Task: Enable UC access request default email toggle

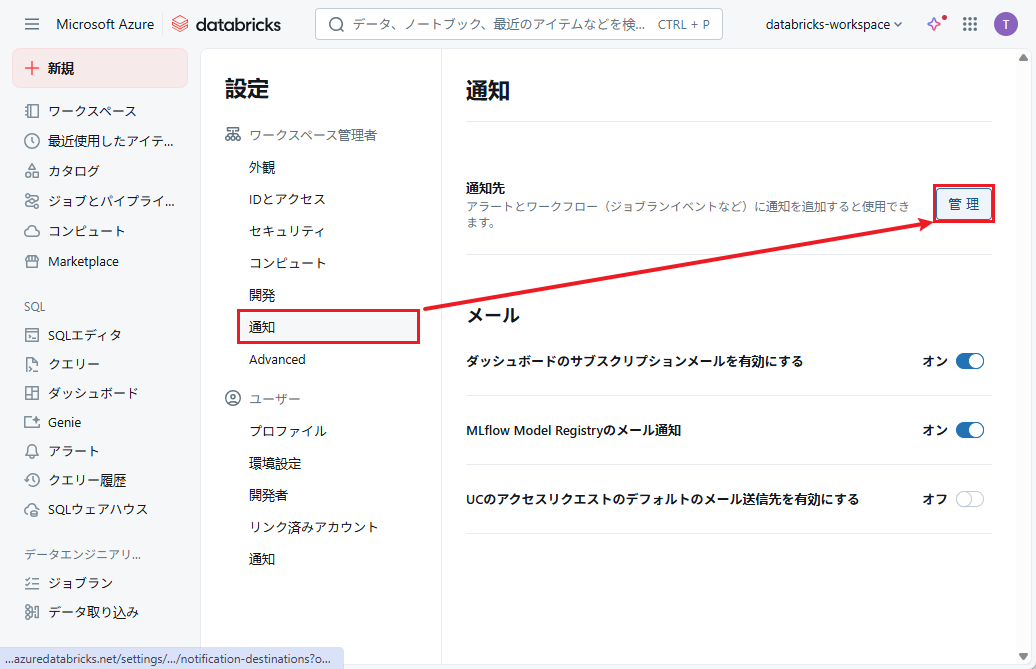Action: pyautogui.click(x=969, y=499)
